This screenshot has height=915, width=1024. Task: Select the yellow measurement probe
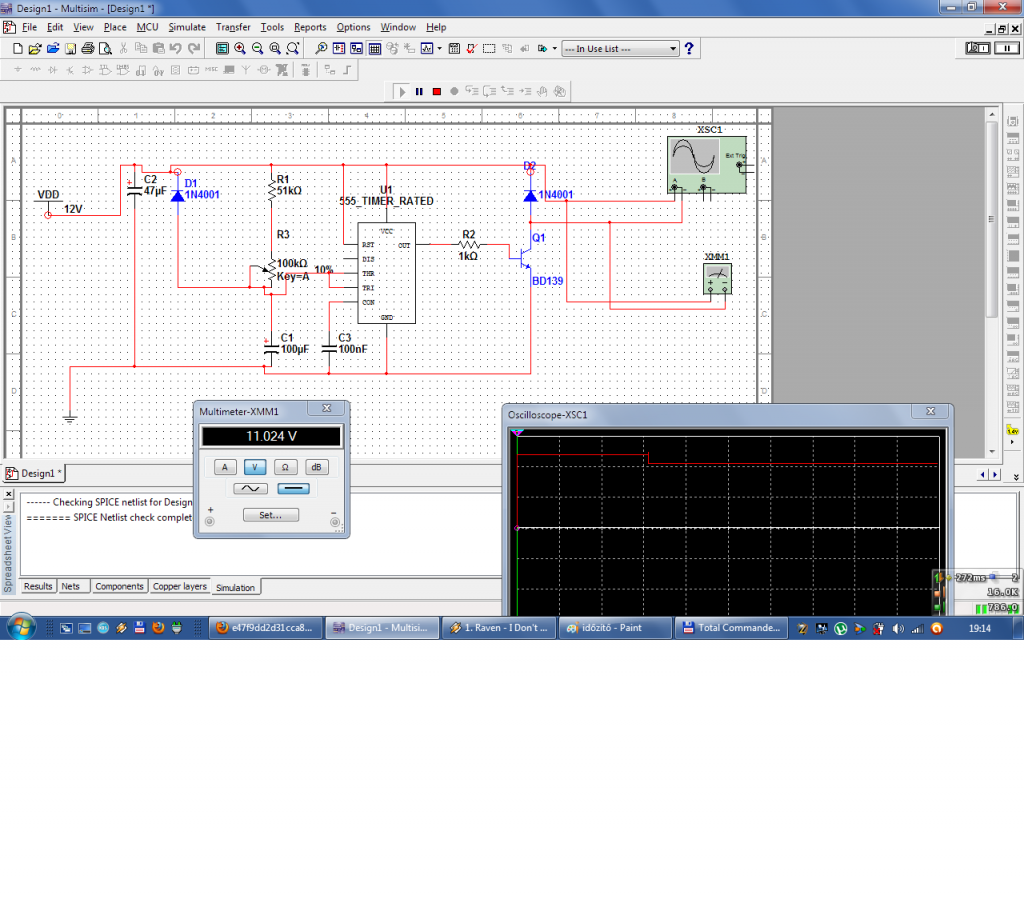1013,430
